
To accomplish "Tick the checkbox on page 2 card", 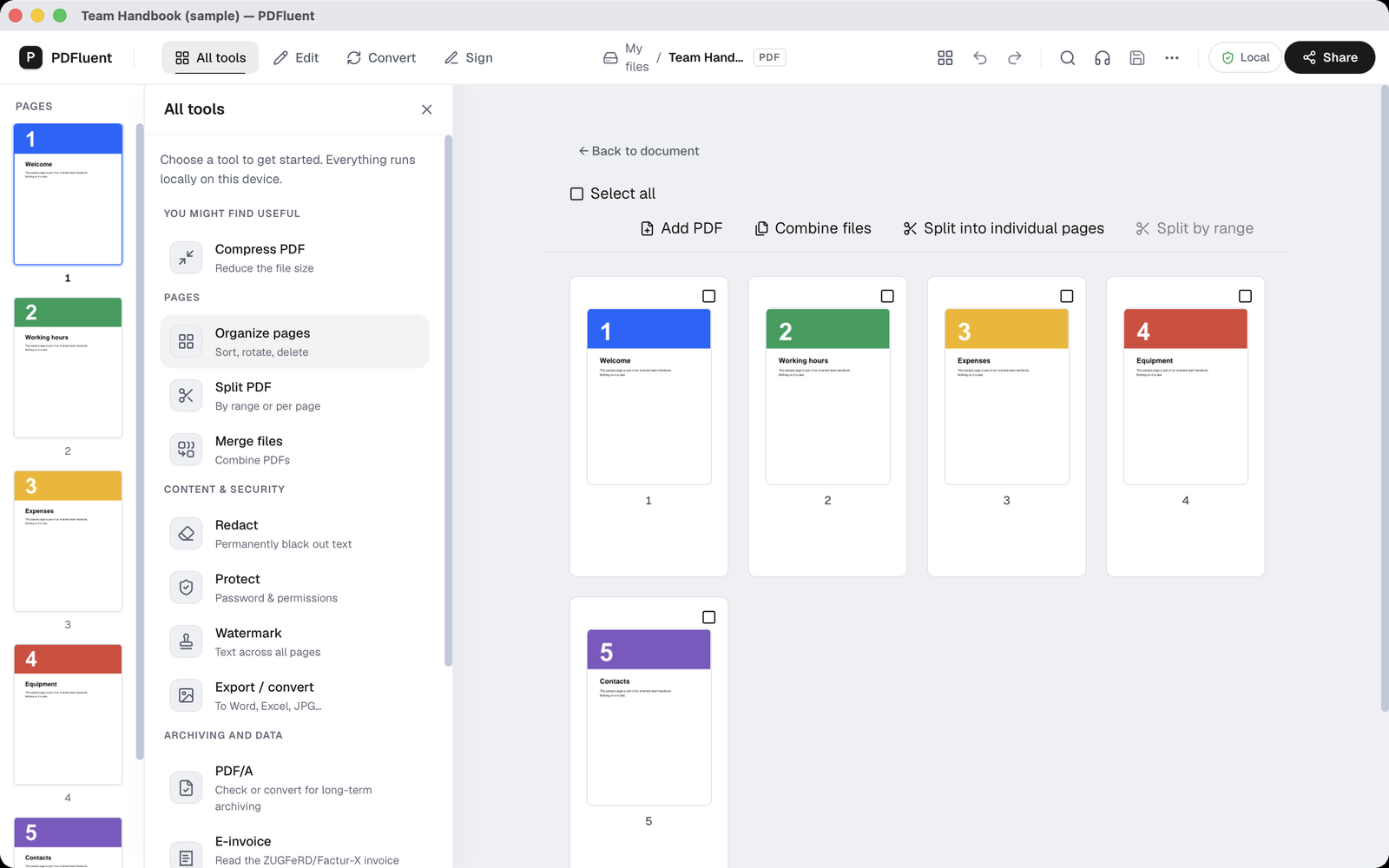I will (x=887, y=296).
